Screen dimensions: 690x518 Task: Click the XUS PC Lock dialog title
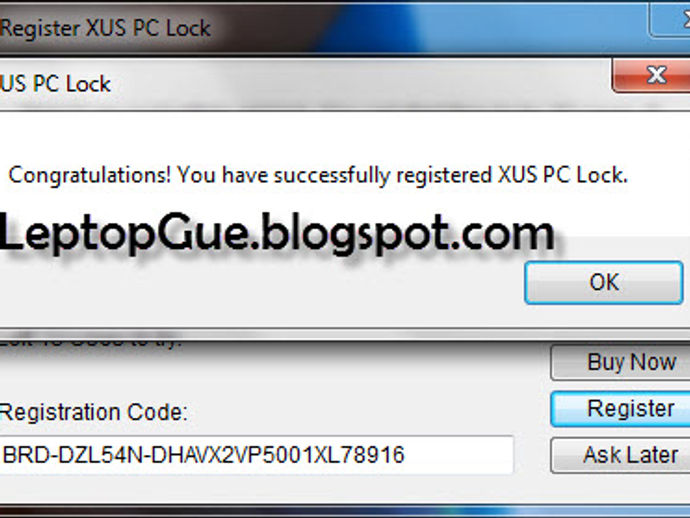(x=55, y=84)
